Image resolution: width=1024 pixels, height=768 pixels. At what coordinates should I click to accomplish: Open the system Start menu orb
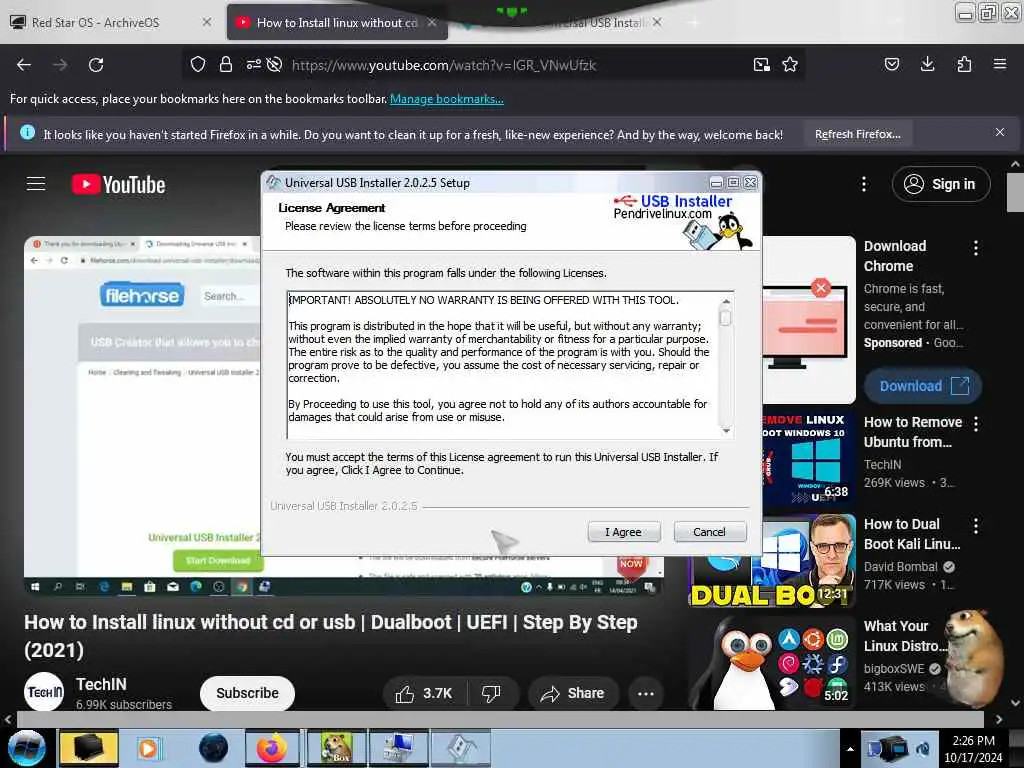click(x=27, y=748)
